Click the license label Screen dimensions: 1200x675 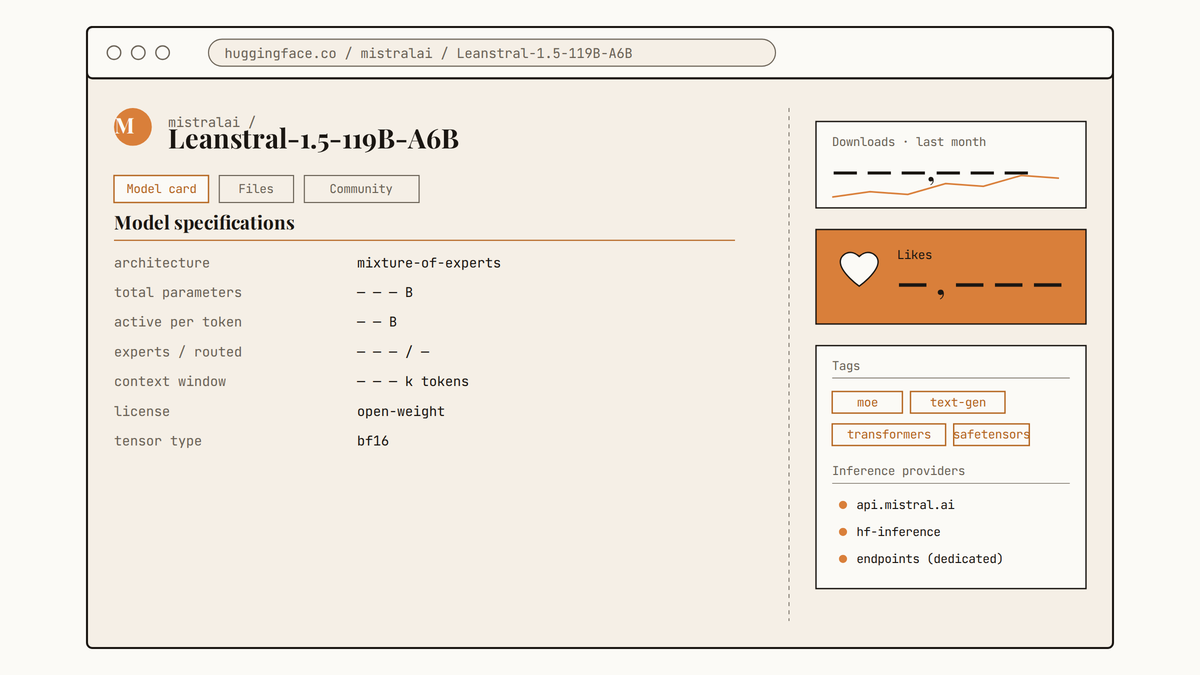click(142, 411)
